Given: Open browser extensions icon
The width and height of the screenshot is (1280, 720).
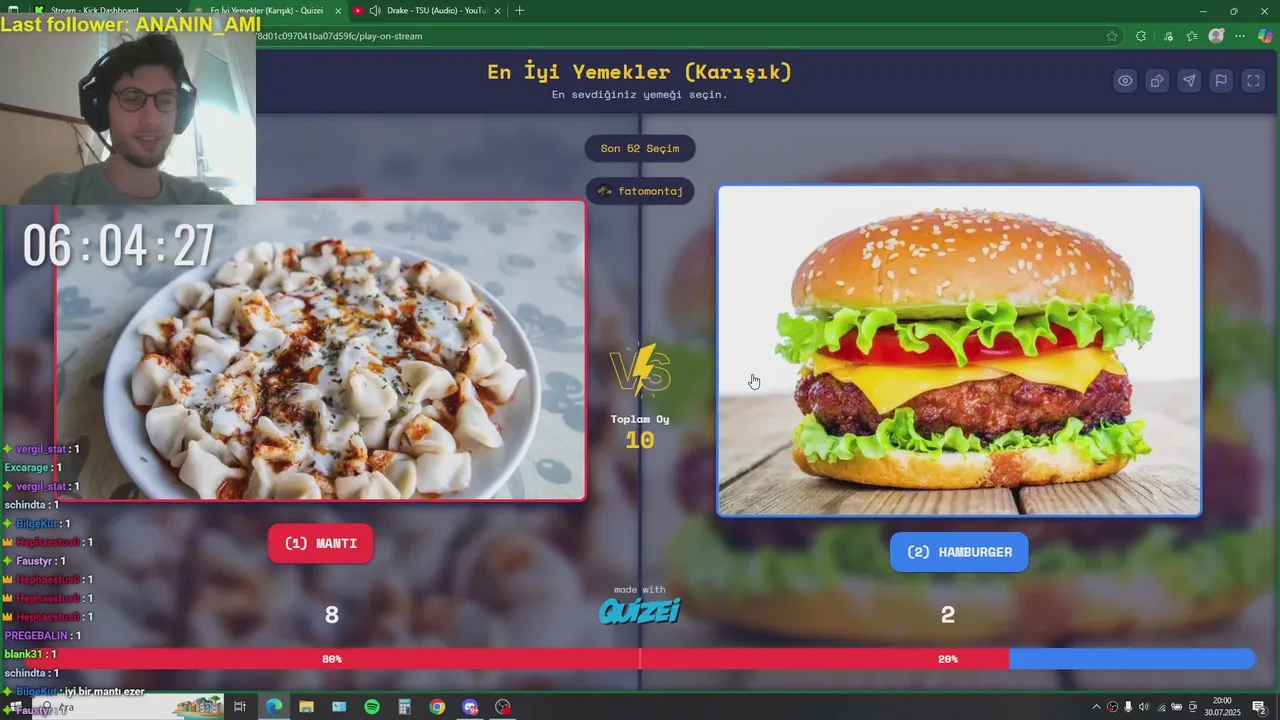Looking at the screenshot, I should point(1141,36).
